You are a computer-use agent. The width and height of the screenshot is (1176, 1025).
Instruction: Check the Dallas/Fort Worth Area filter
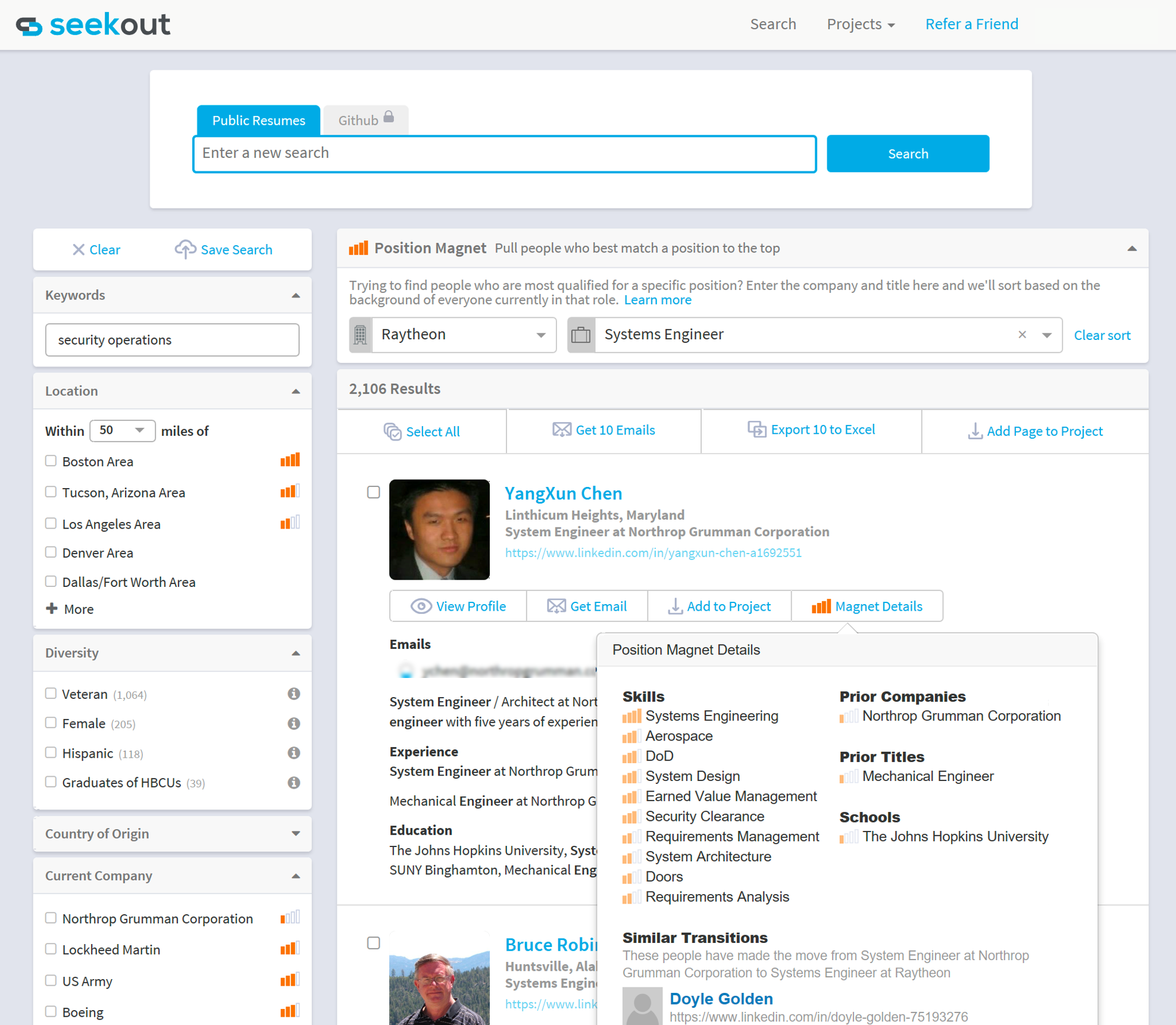[x=51, y=581]
